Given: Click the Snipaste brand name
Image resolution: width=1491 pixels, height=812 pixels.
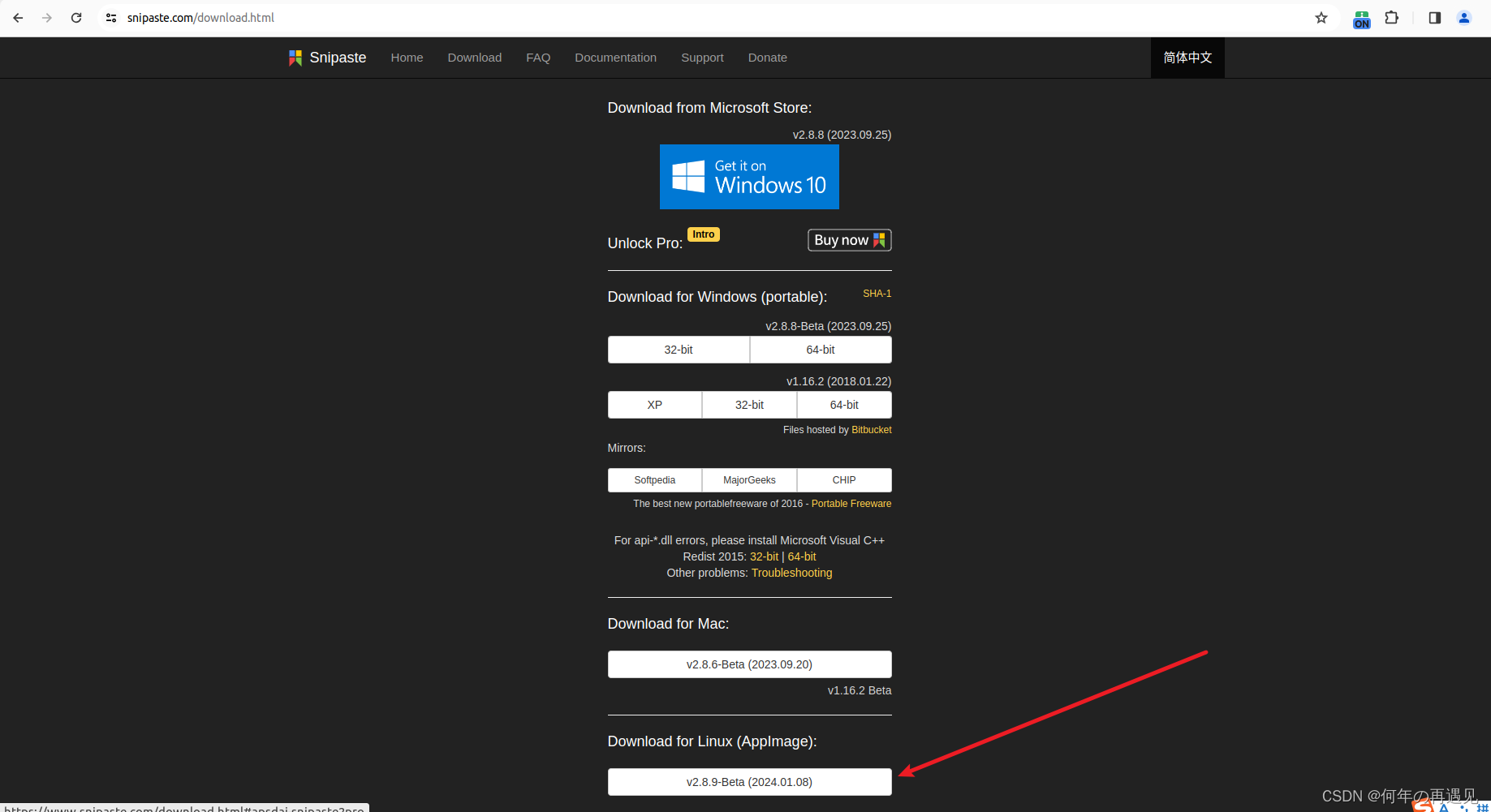Looking at the screenshot, I should [x=338, y=58].
